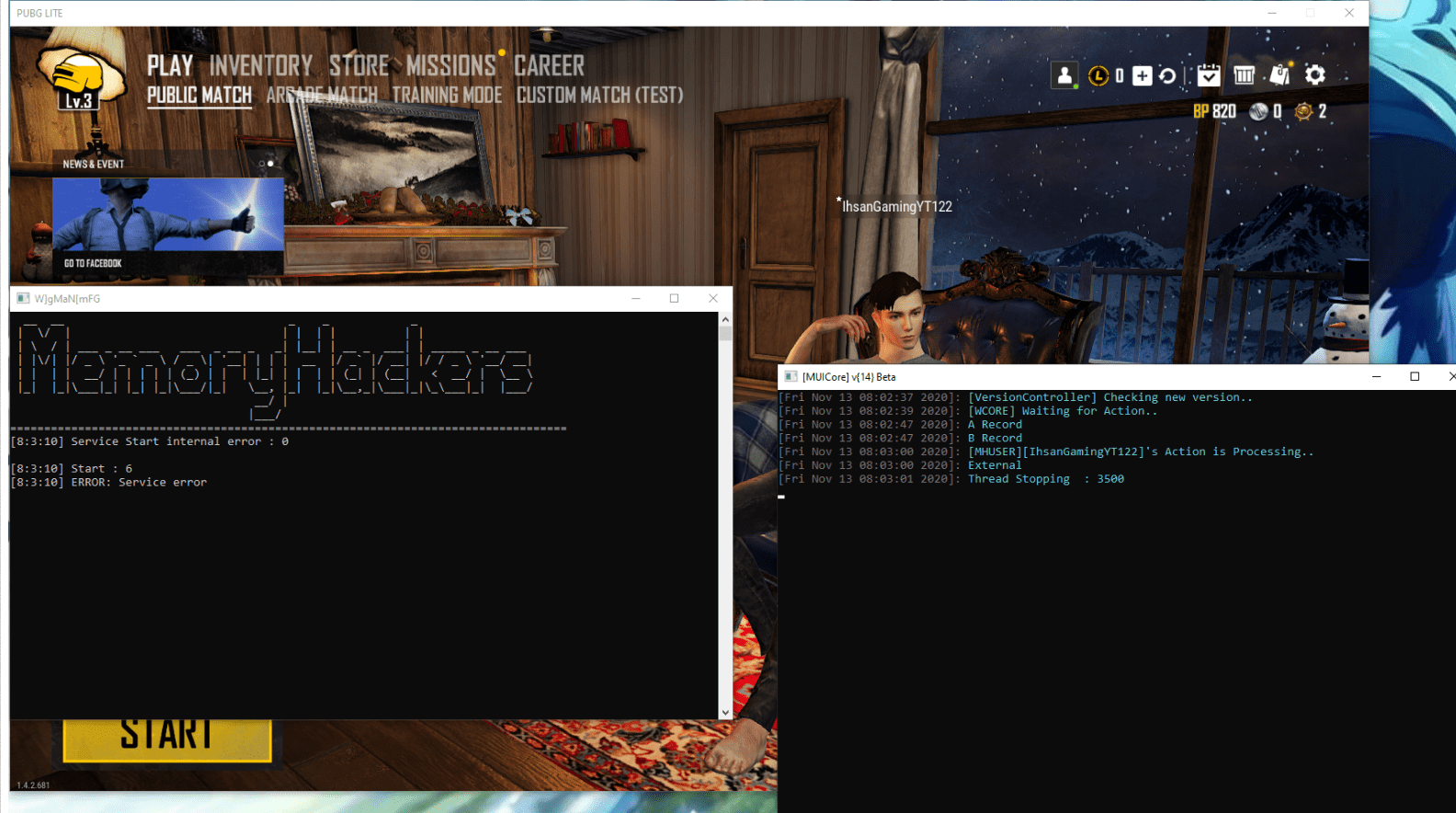Select the second news carousel dot
Image resolution: width=1456 pixels, height=813 pixels.
[x=270, y=164]
